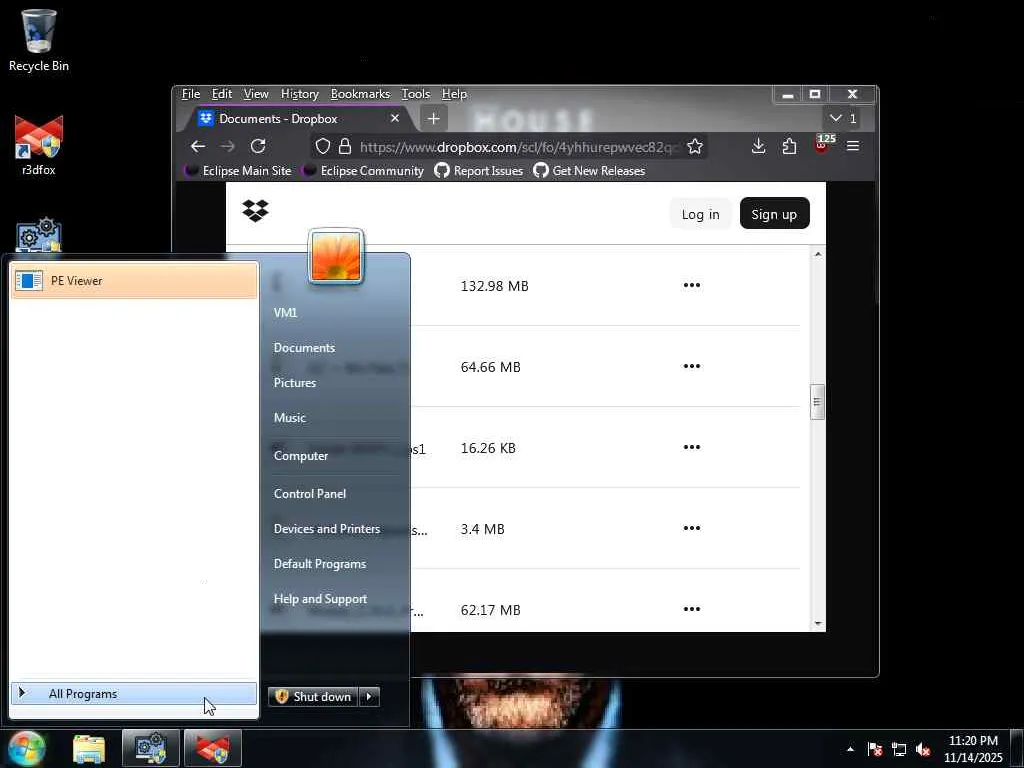Viewport: 1024px width, 768px height.
Task: Open the Extensions puzzle icon
Action: (x=789, y=146)
